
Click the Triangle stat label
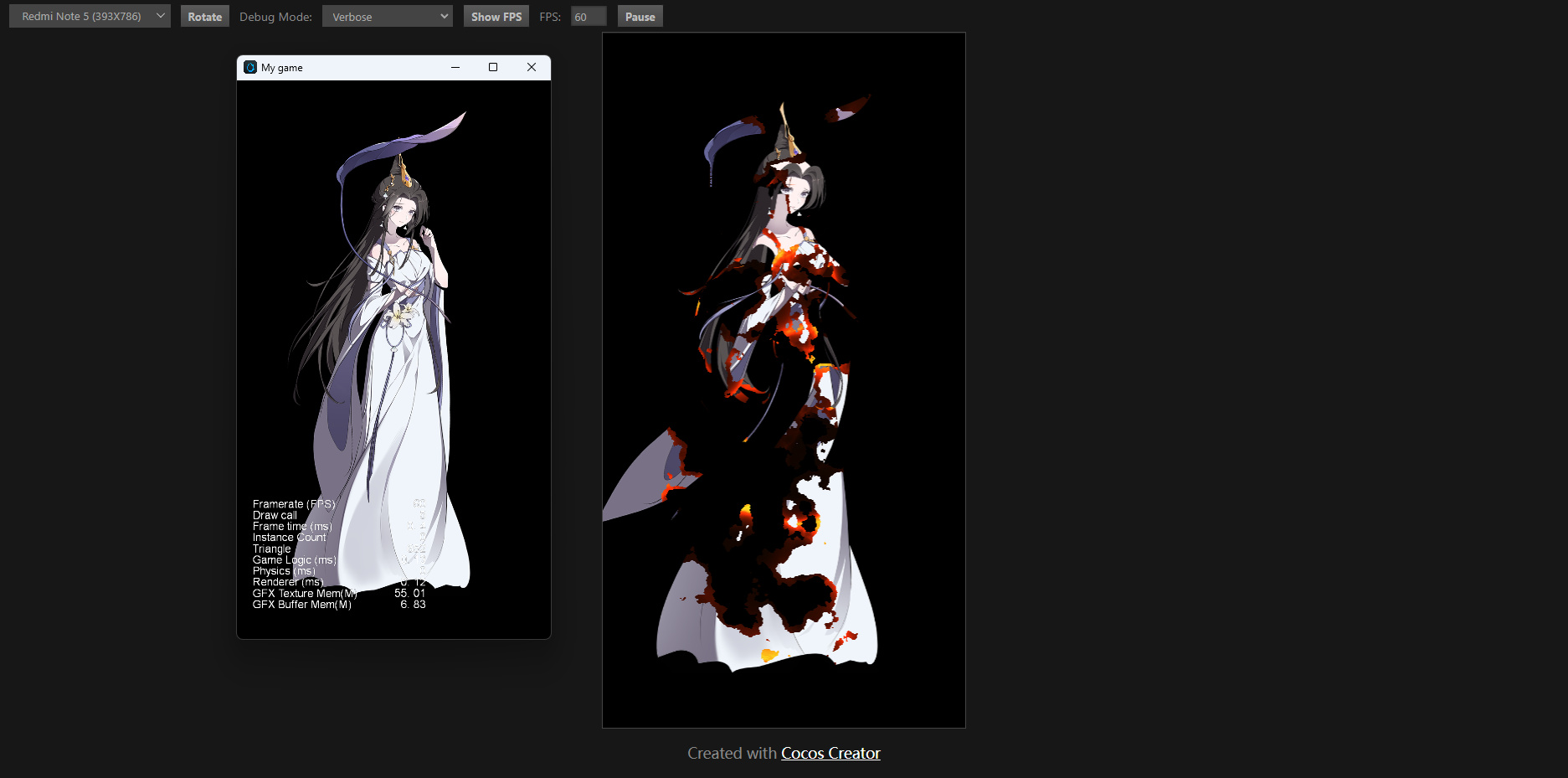tap(272, 549)
